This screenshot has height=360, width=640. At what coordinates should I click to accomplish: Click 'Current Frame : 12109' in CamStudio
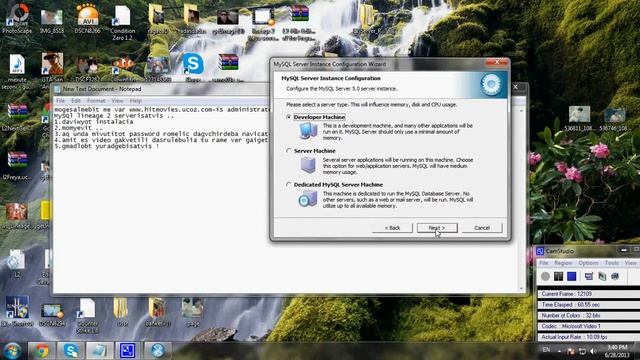[567, 294]
